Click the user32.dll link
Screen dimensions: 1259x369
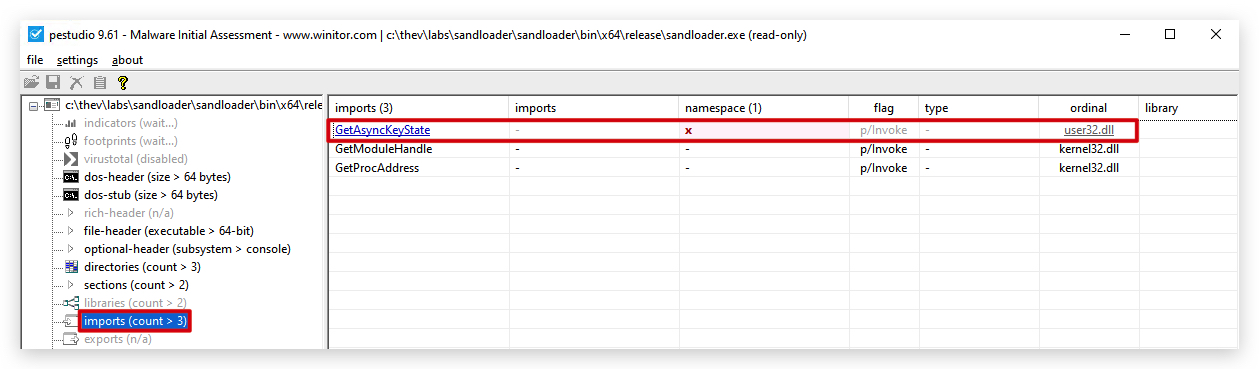click(x=1089, y=130)
